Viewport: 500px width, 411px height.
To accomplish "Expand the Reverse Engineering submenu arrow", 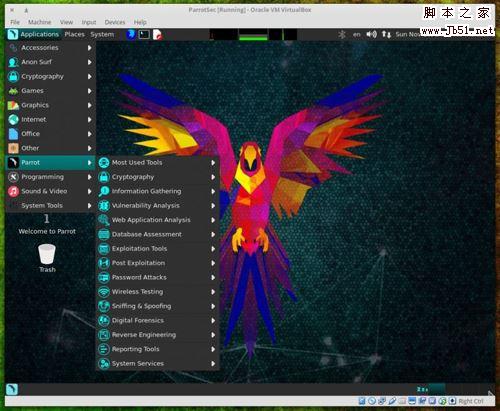I will [213, 335].
